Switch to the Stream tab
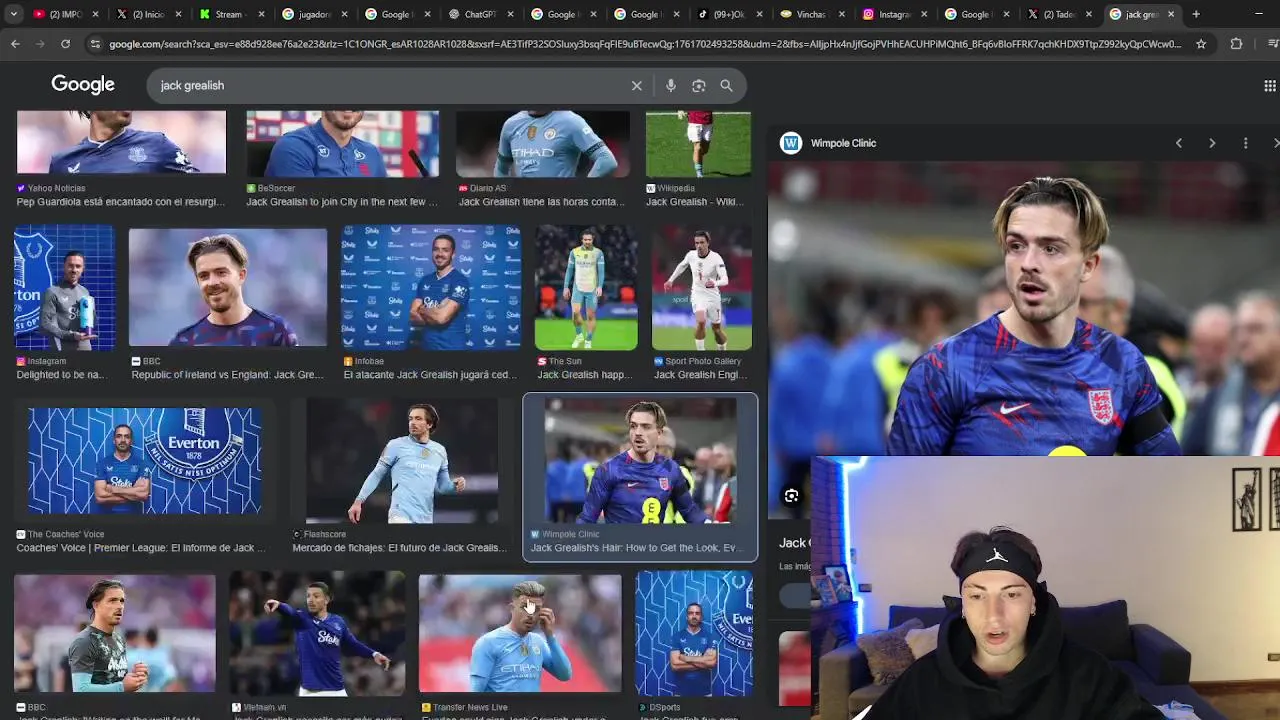 [x=232, y=14]
